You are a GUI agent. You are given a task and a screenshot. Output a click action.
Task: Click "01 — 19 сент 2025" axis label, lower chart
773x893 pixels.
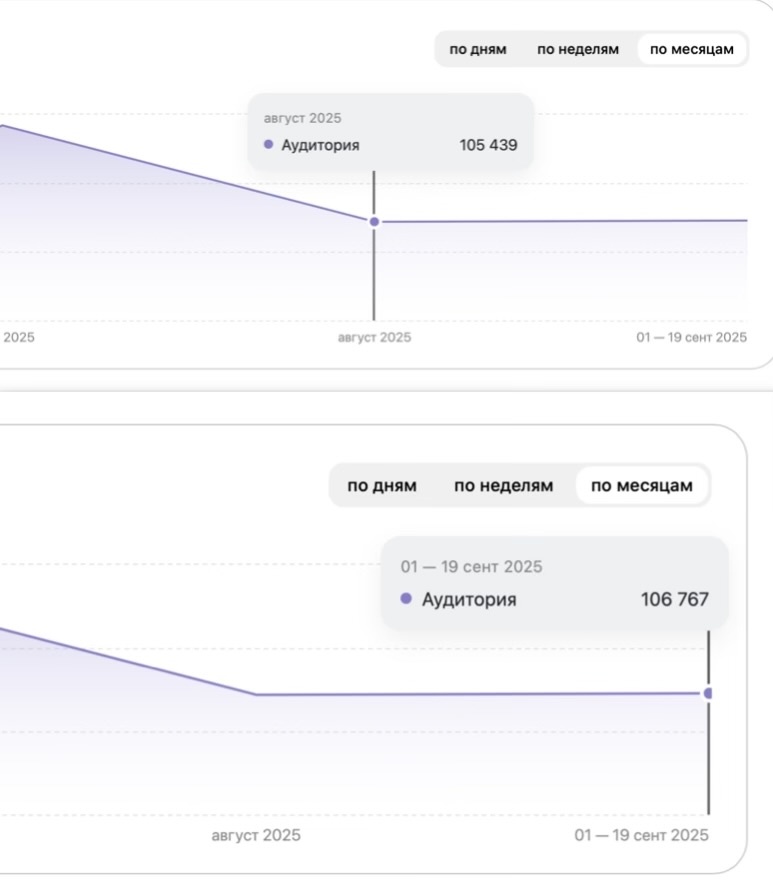641,836
